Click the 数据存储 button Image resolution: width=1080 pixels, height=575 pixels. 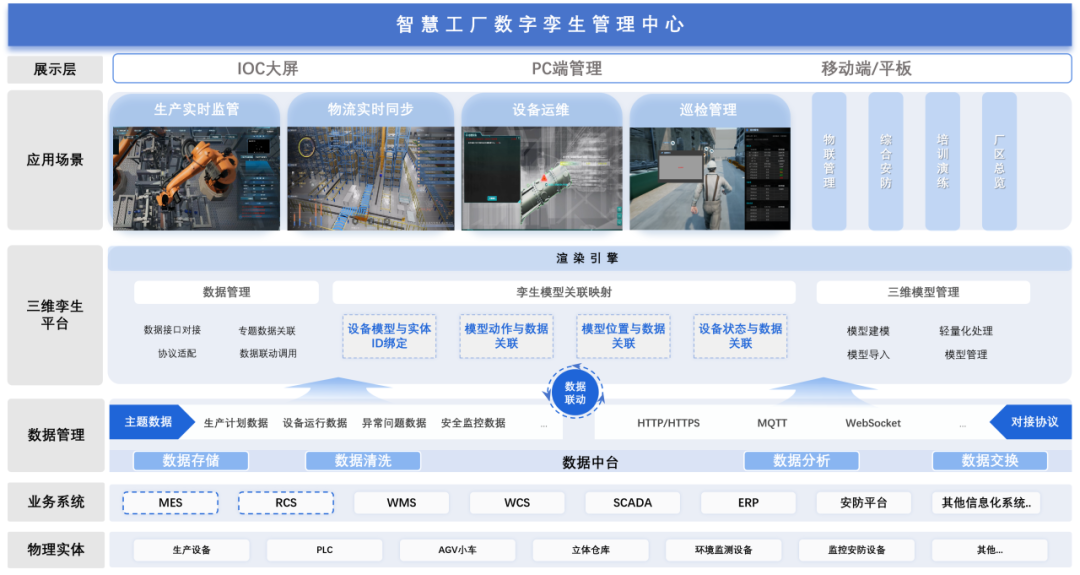pos(191,461)
